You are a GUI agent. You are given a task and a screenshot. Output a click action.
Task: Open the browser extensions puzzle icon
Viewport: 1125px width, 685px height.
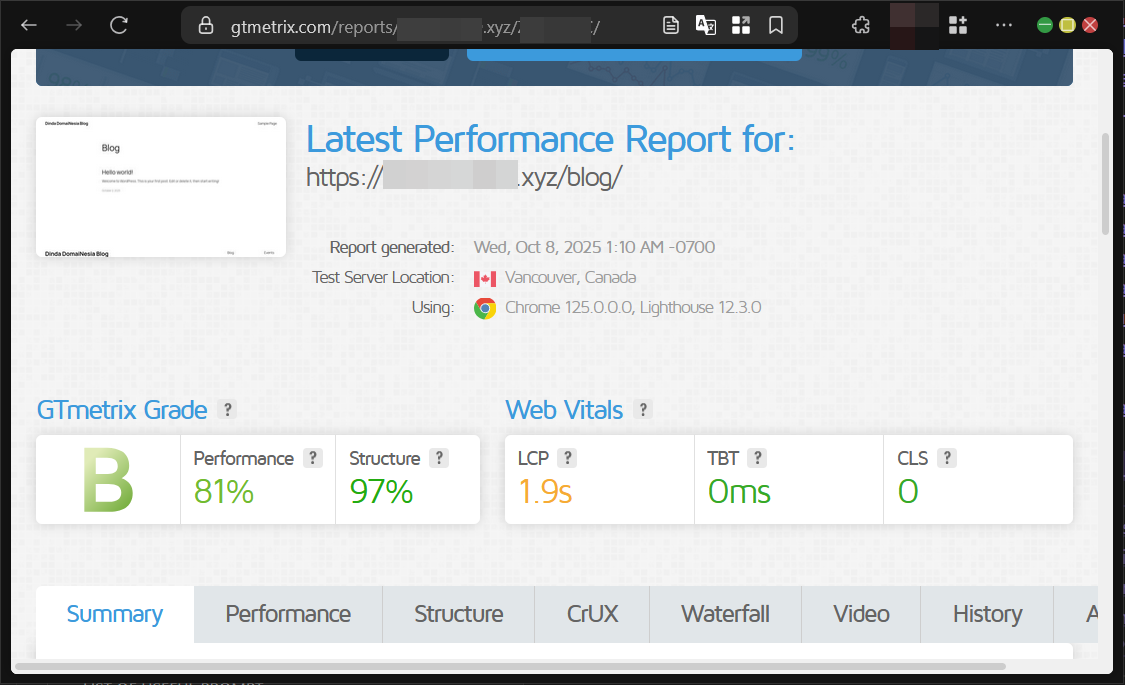pos(860,25)
